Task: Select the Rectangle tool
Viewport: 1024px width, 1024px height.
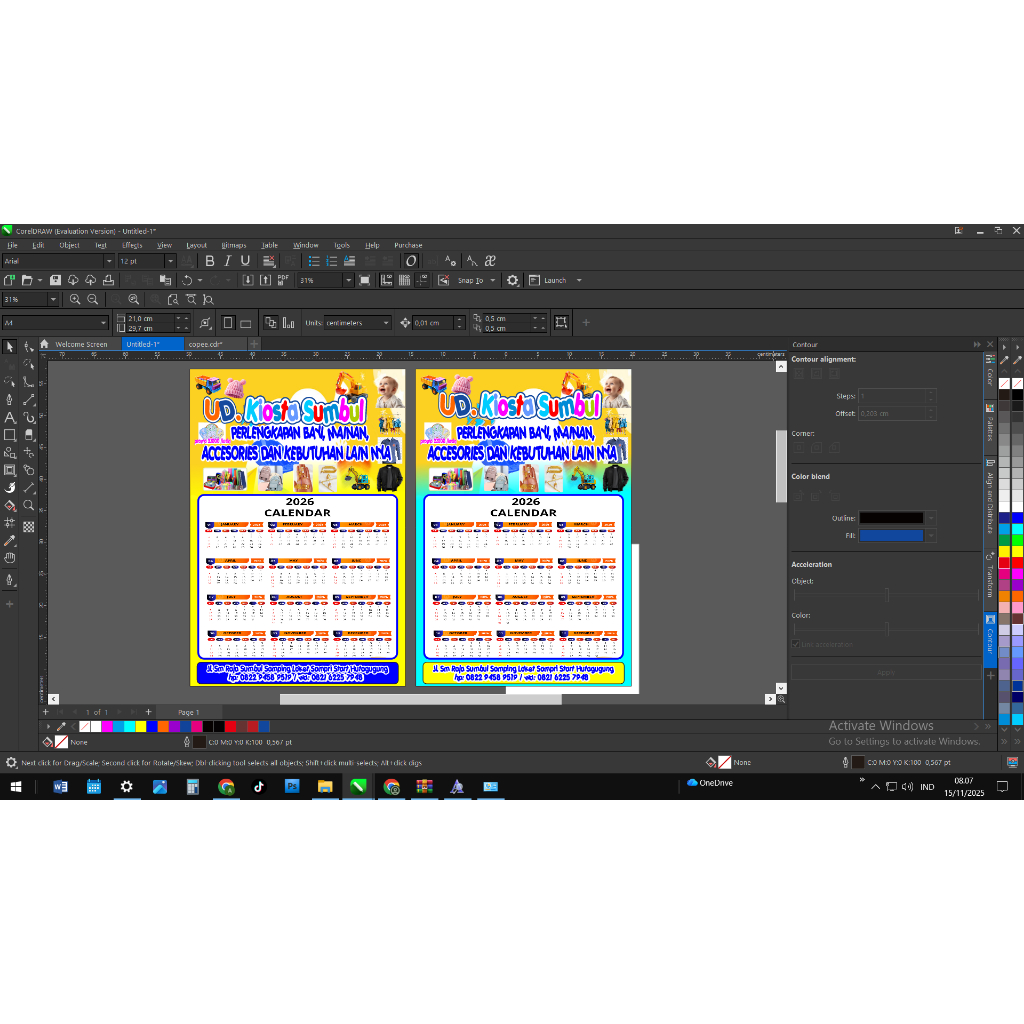Action: [9, 435]
